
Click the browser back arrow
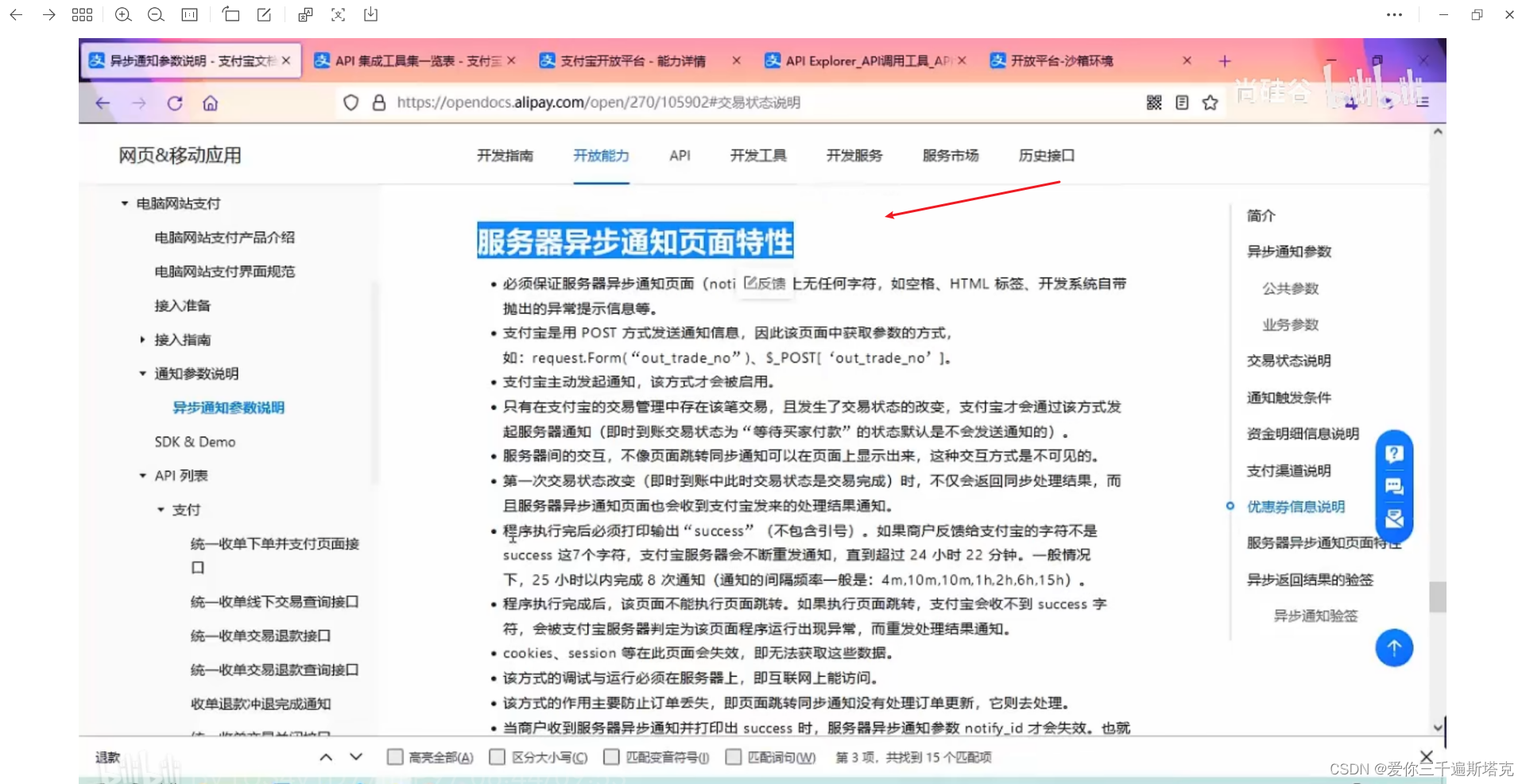point(103,103)
